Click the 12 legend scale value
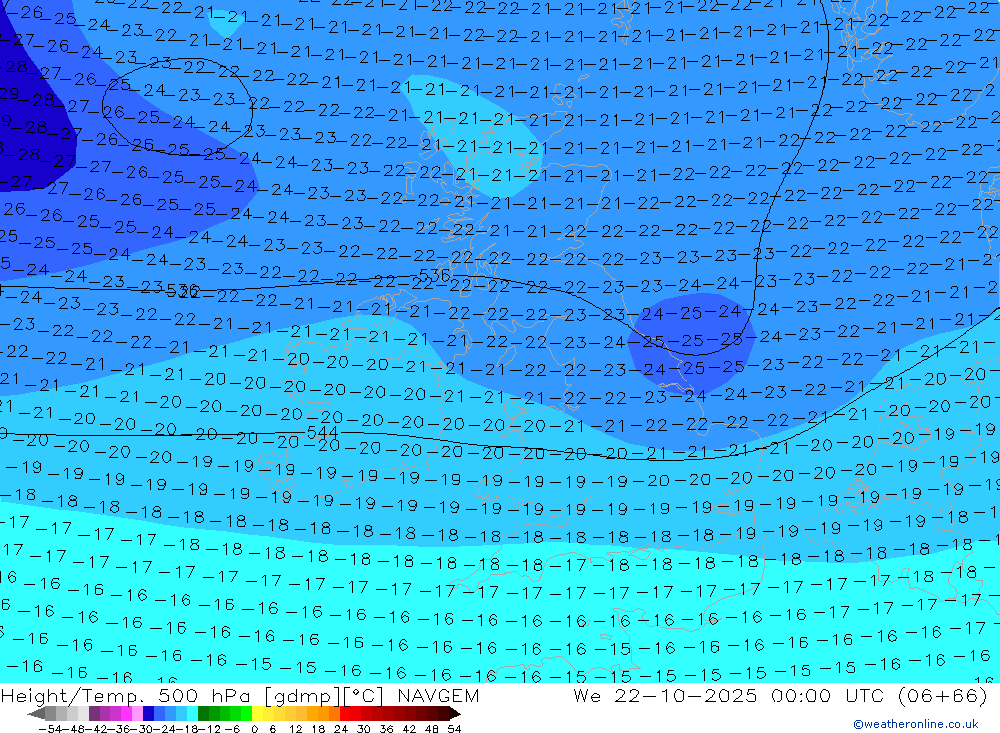The width and height of the screenshot is (1000, 733). [295, 729]
